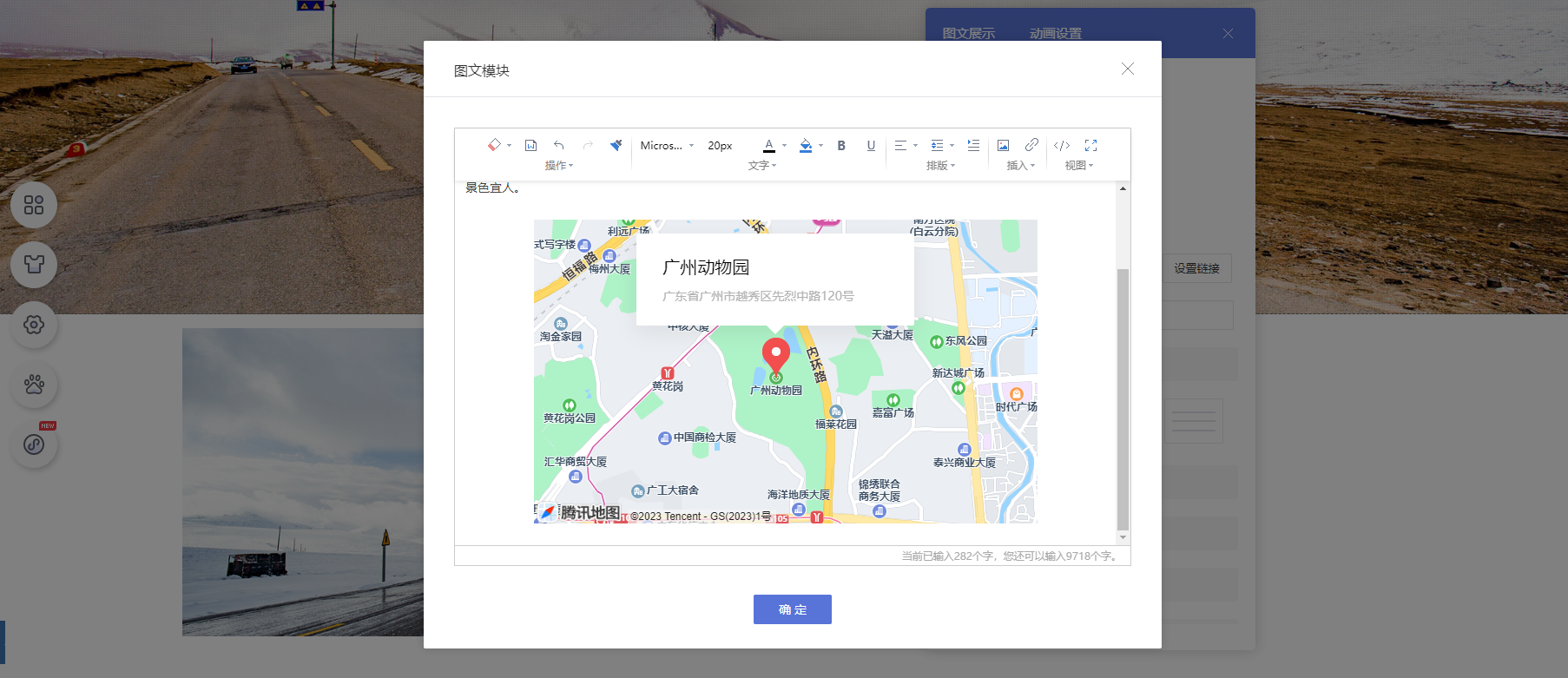
Task: Switch to HTML source code view
Action: (x=1062, y=145)
